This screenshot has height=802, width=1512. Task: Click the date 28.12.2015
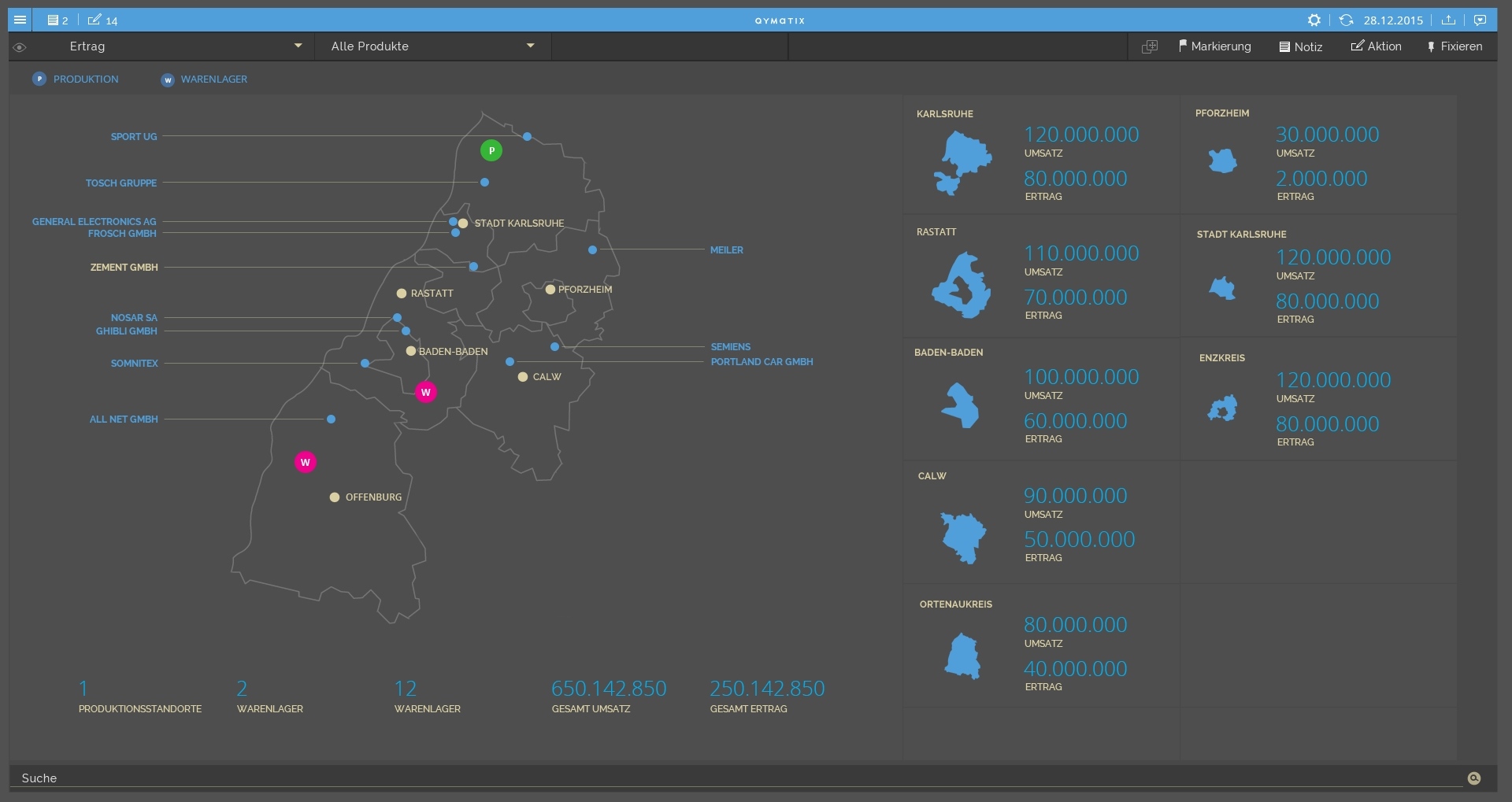pyautogui.click(x=1393, y=20)
